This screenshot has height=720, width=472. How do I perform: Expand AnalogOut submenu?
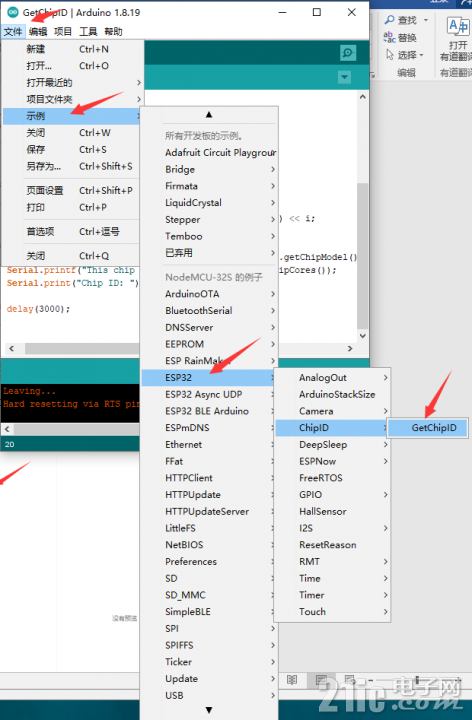point(332,377)
